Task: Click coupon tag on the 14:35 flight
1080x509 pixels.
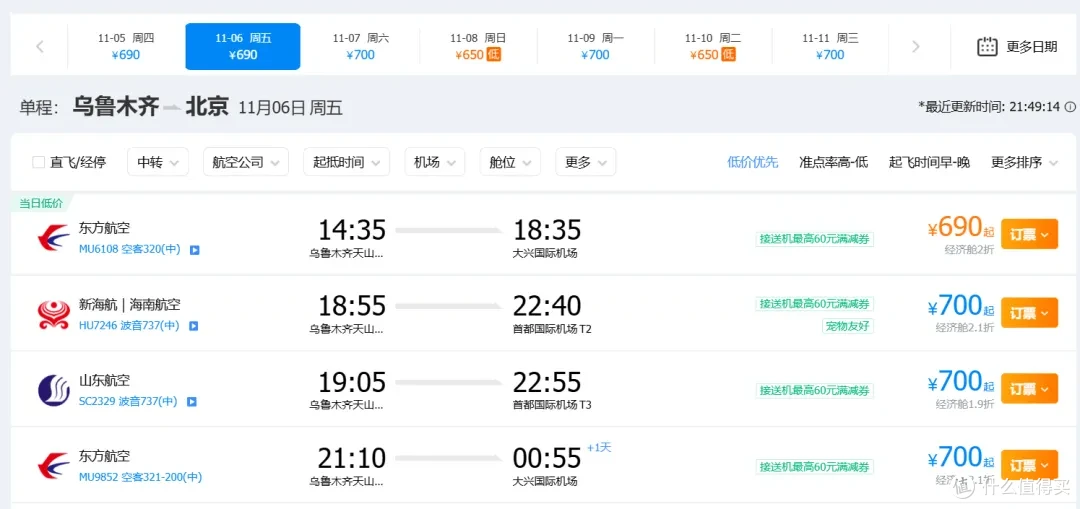Action: pyautogui.click(x=814, y=239)
